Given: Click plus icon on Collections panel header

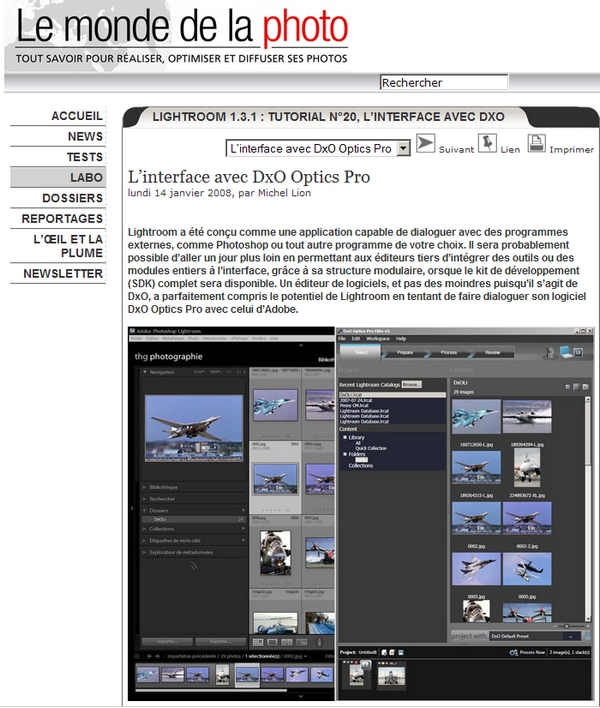Looking at the screenshot, I should point(243,529).
